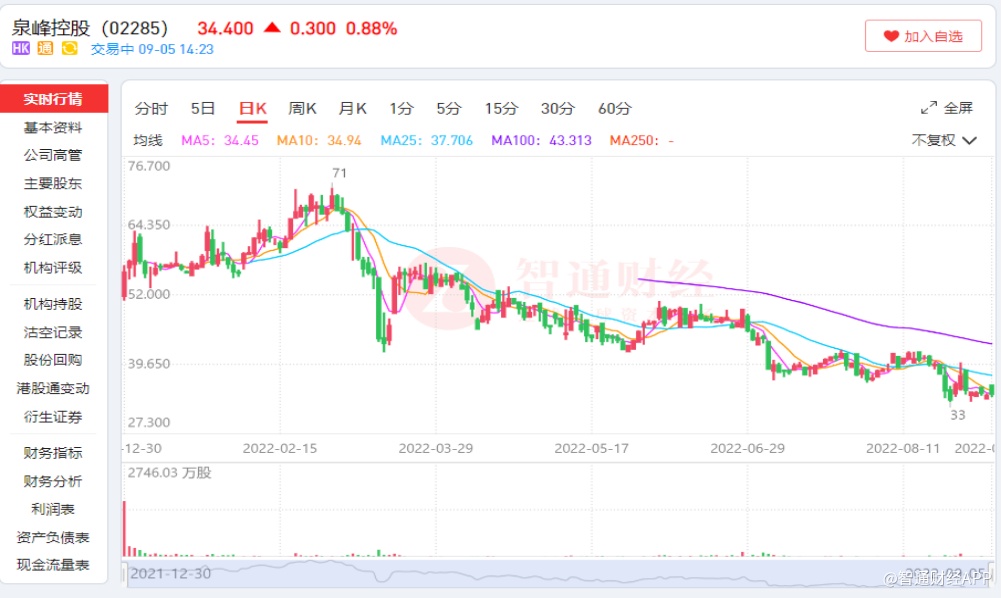Image resolution: width=1002 pixels, height=598 pixels.
Task: Expand the 不复权 adjustment dropdown
Action: [x=944, y=140]
